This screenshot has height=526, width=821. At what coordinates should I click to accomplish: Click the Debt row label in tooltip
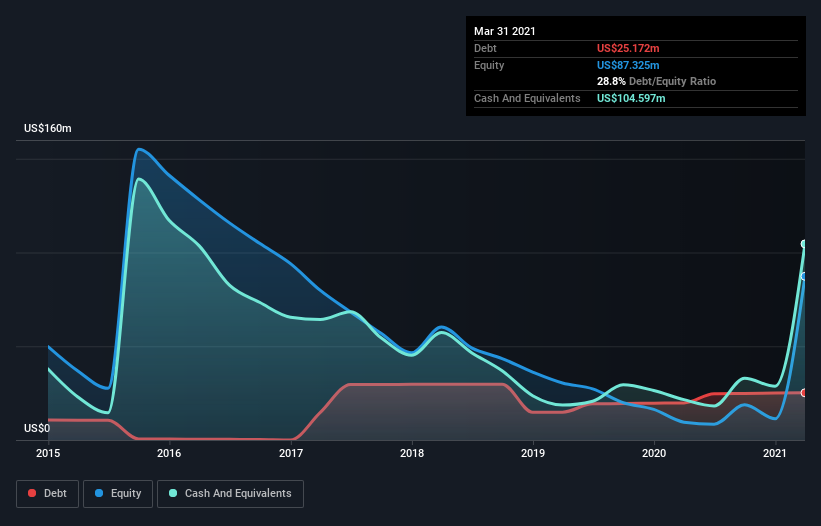485,48
